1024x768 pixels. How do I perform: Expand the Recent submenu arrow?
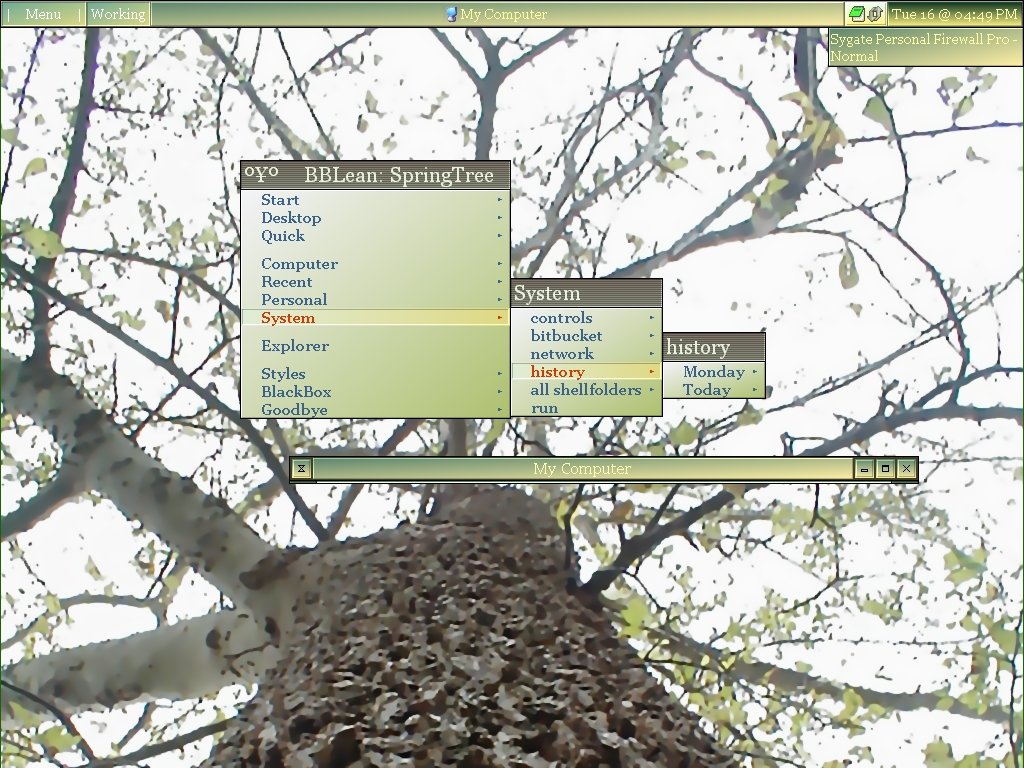[500, 282]
